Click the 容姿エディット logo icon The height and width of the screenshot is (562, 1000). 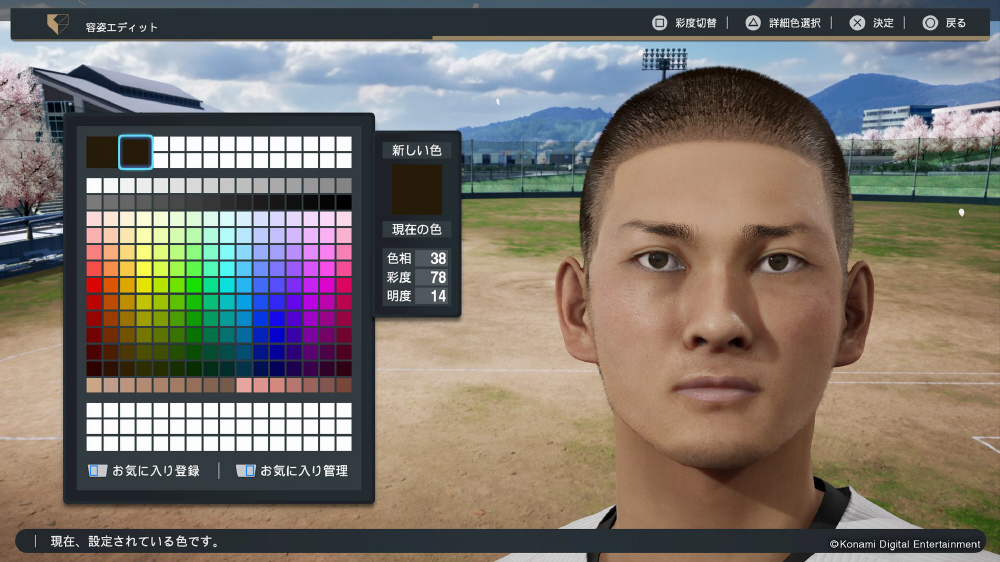58,25
